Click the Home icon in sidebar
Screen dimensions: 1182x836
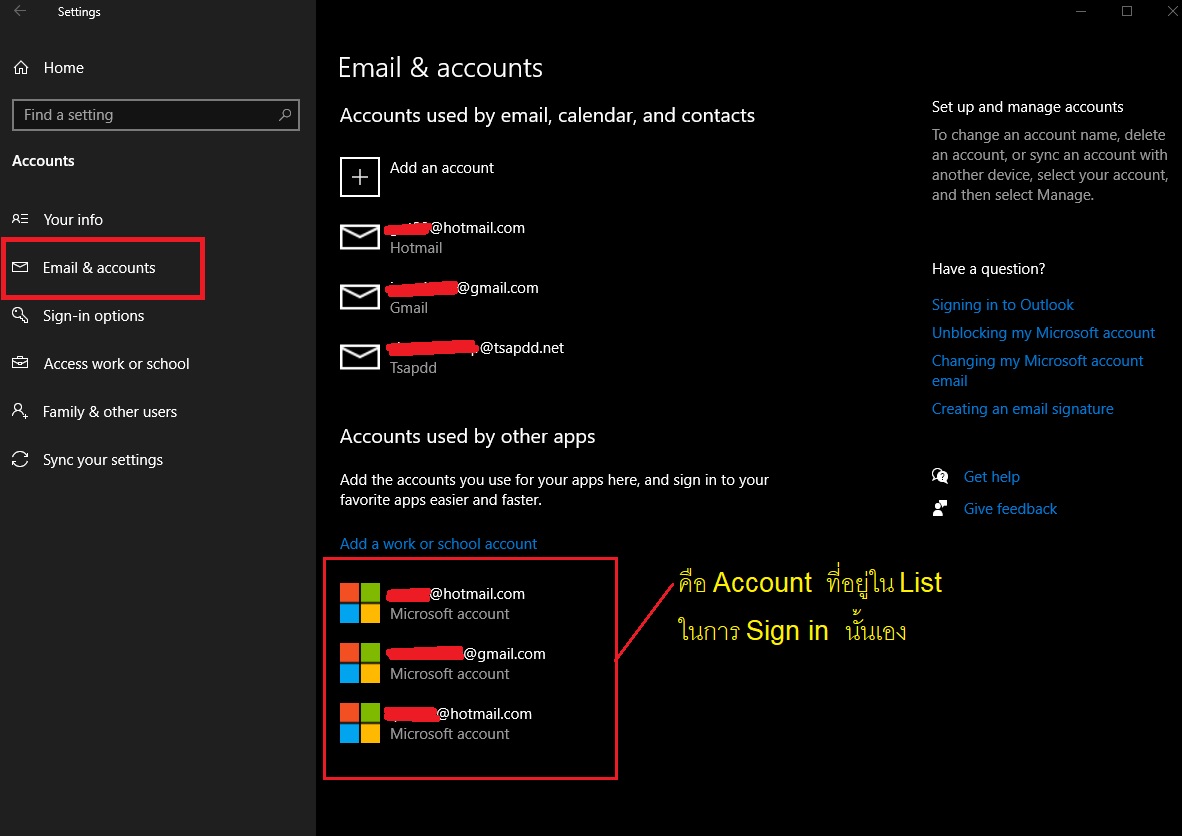pyautogui.click(x=21, y=68)
